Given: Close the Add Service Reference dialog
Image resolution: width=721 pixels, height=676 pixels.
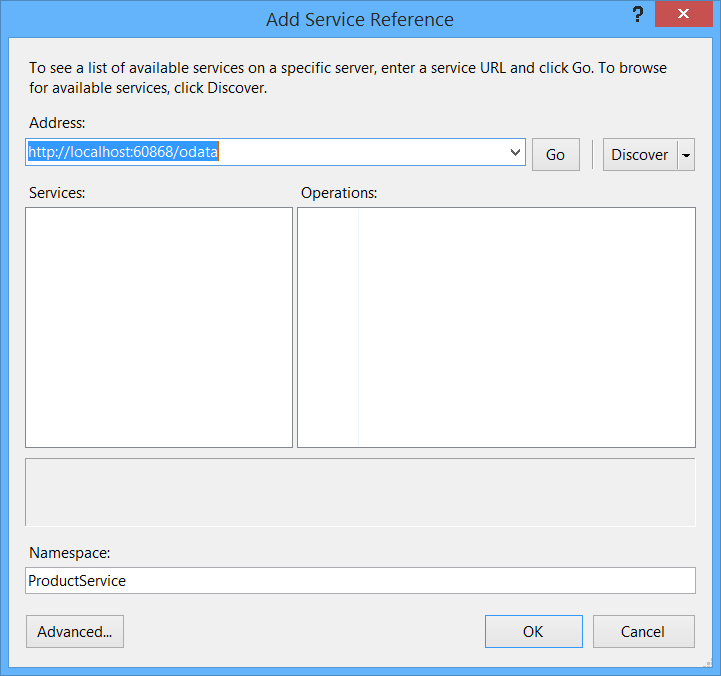Looking at the screenshot, I should [x=684, y=15].
